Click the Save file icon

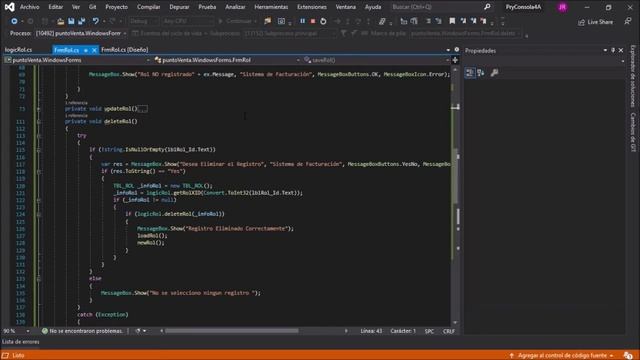[71, 21]
